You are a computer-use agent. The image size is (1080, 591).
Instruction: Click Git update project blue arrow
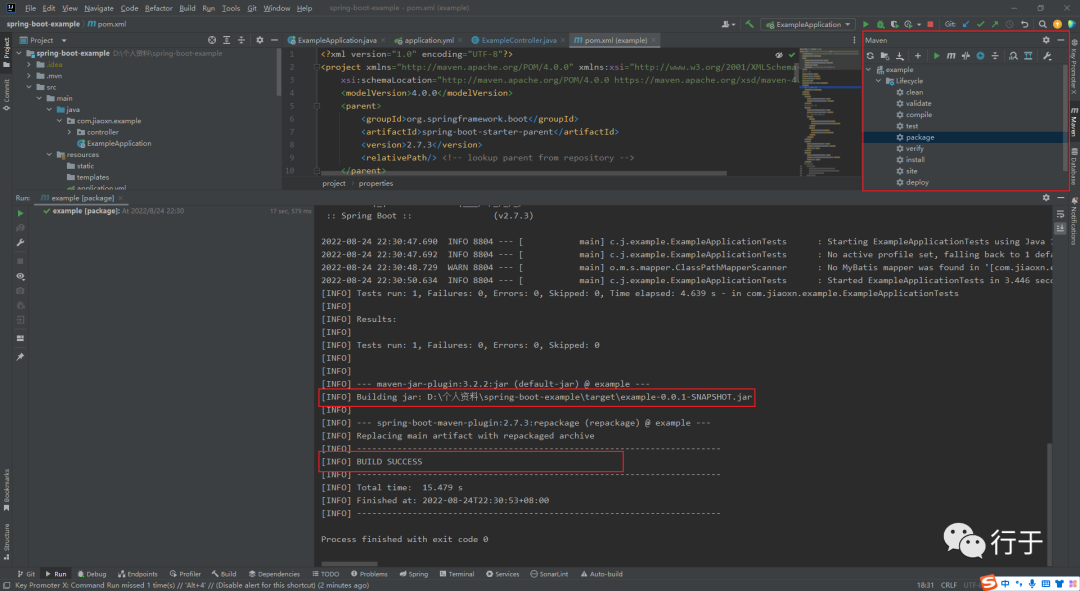[x=966, y=23]
